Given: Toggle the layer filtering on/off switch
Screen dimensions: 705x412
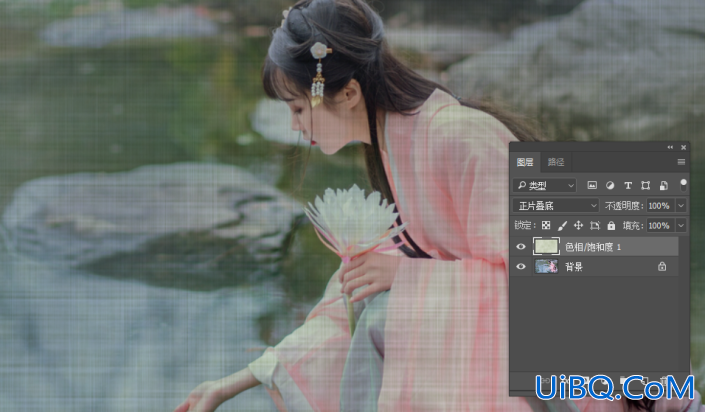Looking at the screenshot, I should [683, 185].
